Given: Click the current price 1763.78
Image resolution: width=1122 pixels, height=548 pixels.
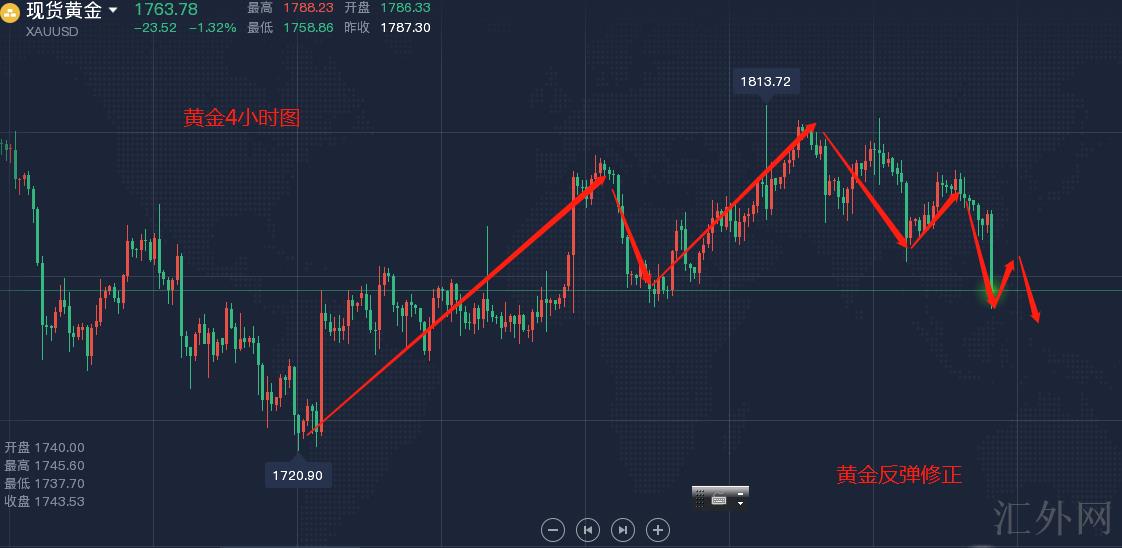Looking at the screenshot, I should [x=166, y=9].
